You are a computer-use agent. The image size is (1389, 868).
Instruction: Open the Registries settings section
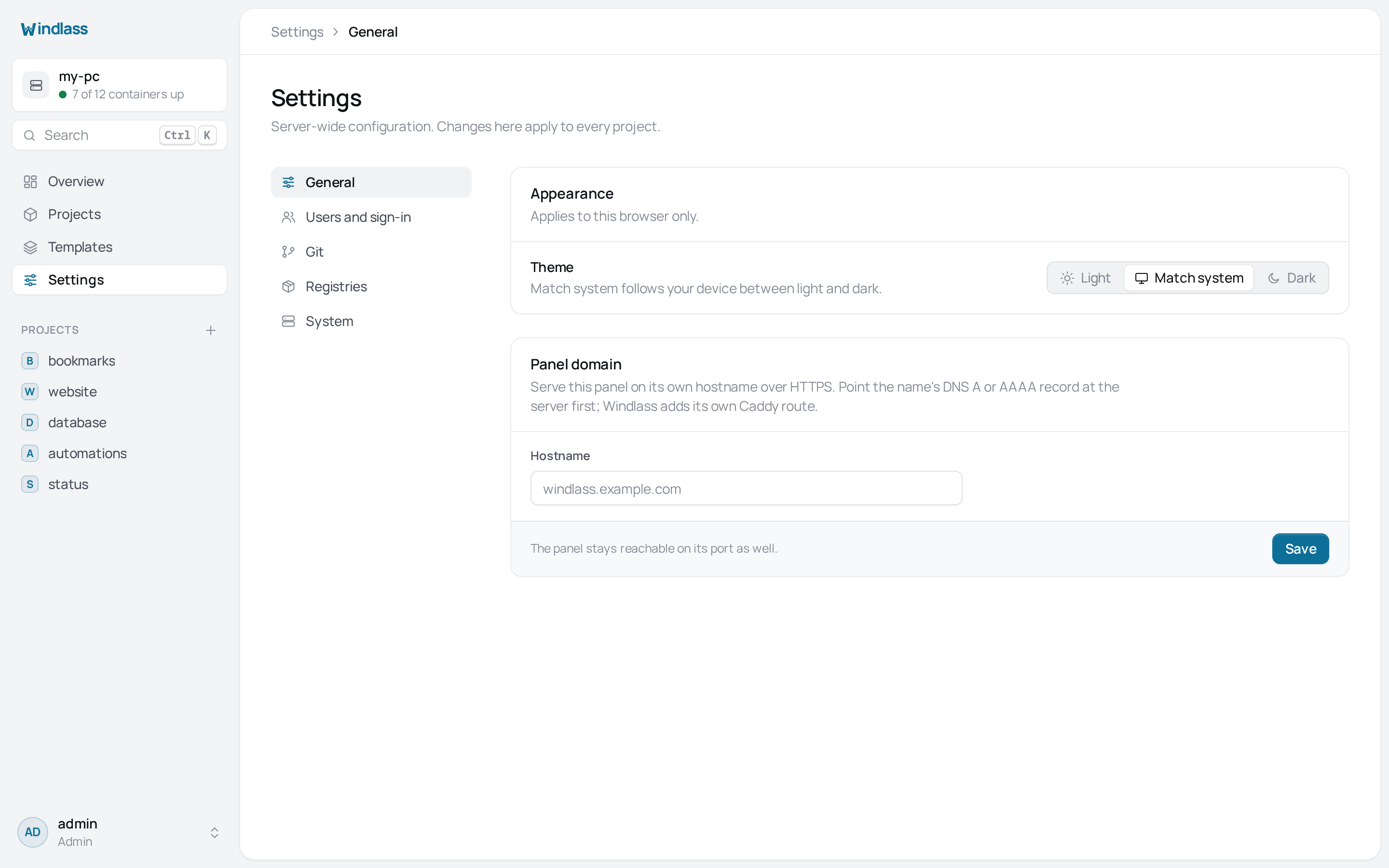[x=371, y=286]
